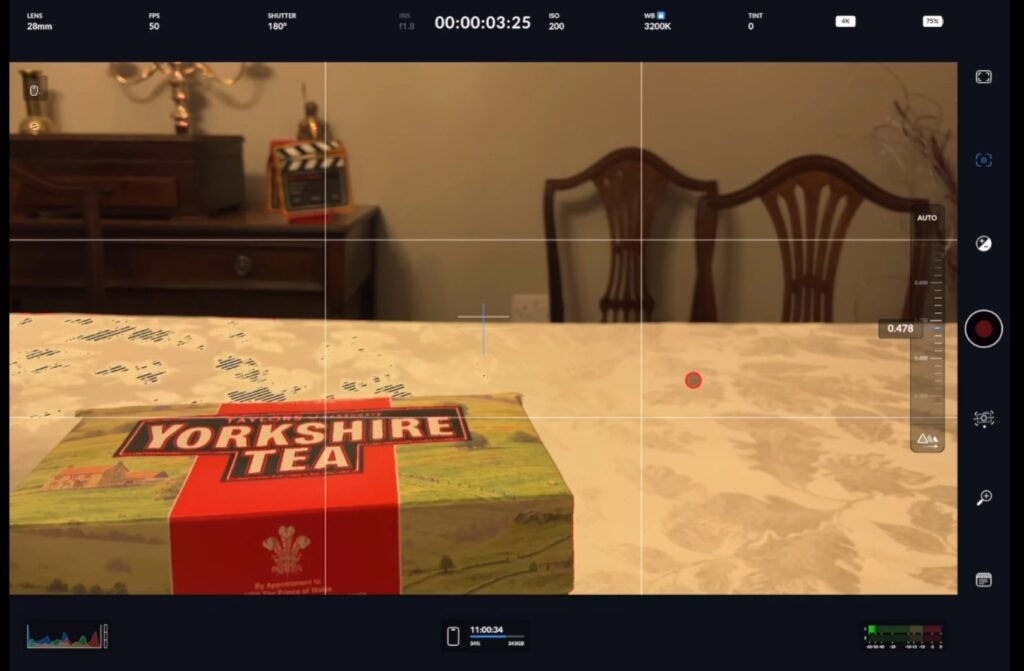Adjust the ISO 200 setting
Image resolution: width=1024 pixels, height=671 pixels.
[556, 22]
